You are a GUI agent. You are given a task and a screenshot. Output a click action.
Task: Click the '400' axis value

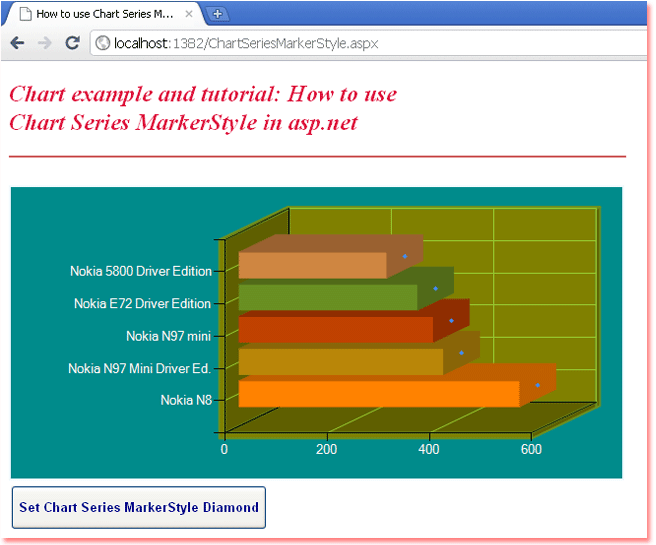click(429, 449)
